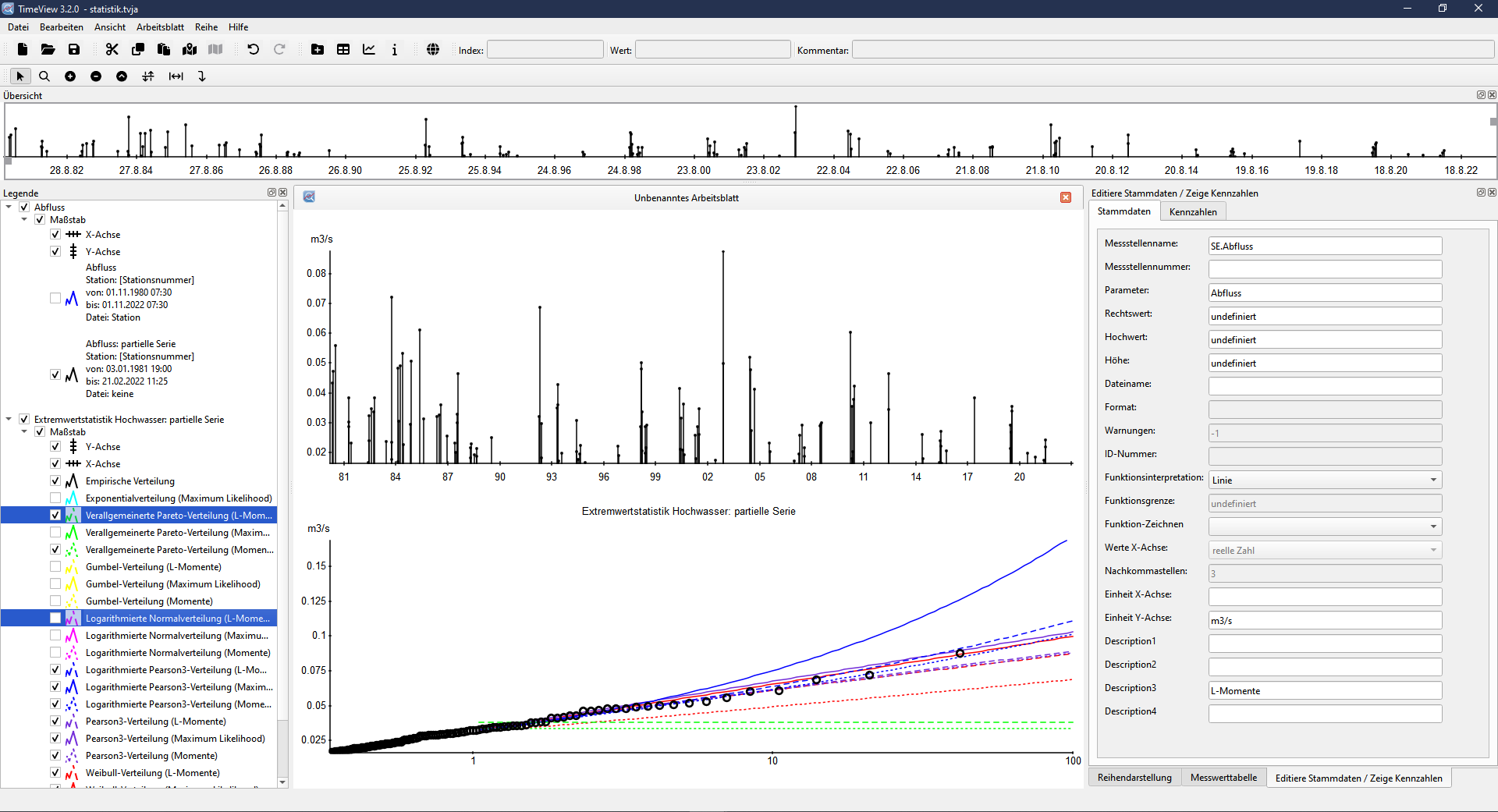Click the Messstellenname input field
Viewport: 1498px width, 812px height.
pyautogui.click(x=1324, y=246)
